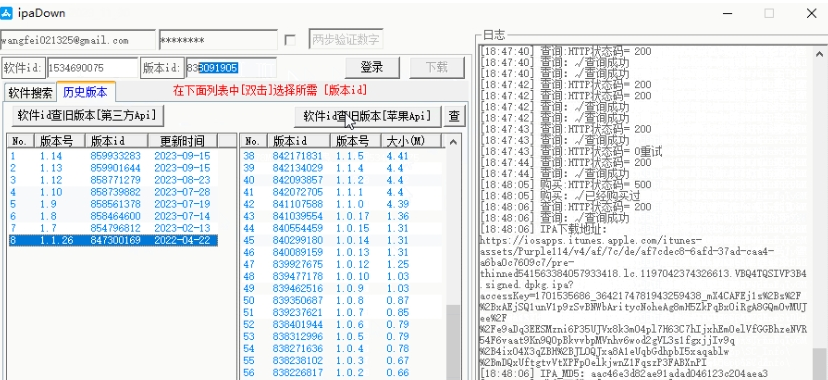This screenshot has width=828, height=380.
Task: Click version id 840554459
Action: (297, 229)
